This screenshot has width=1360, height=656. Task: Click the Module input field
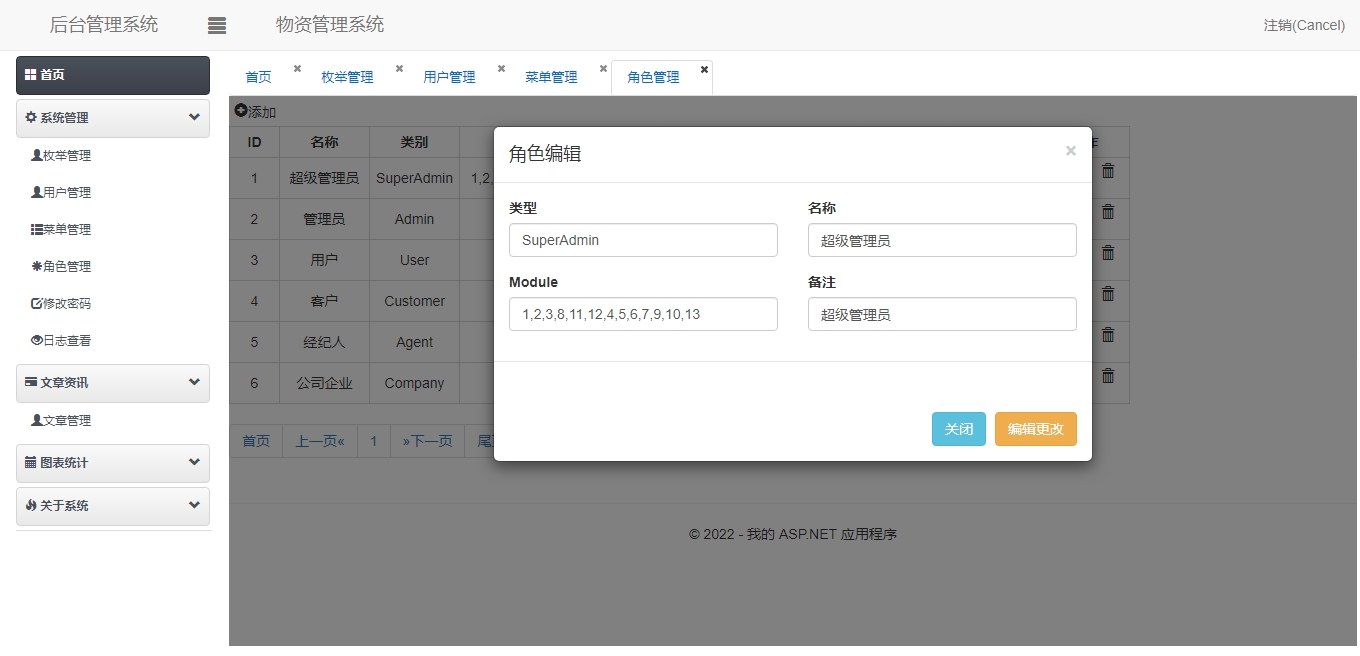pos(643,314)
